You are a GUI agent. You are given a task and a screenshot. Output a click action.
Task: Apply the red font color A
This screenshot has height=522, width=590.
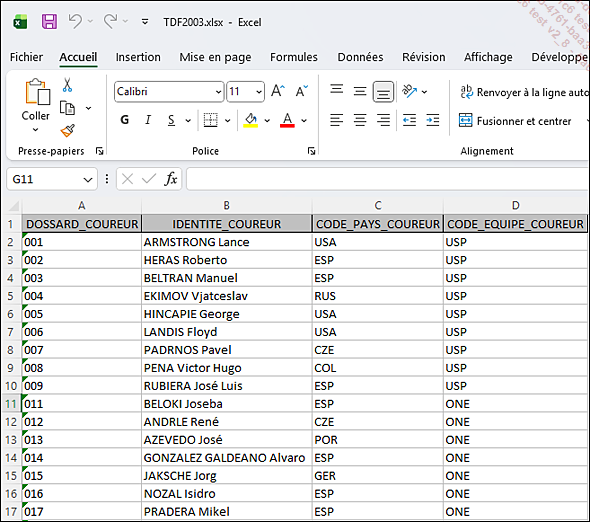pos(287,120)
